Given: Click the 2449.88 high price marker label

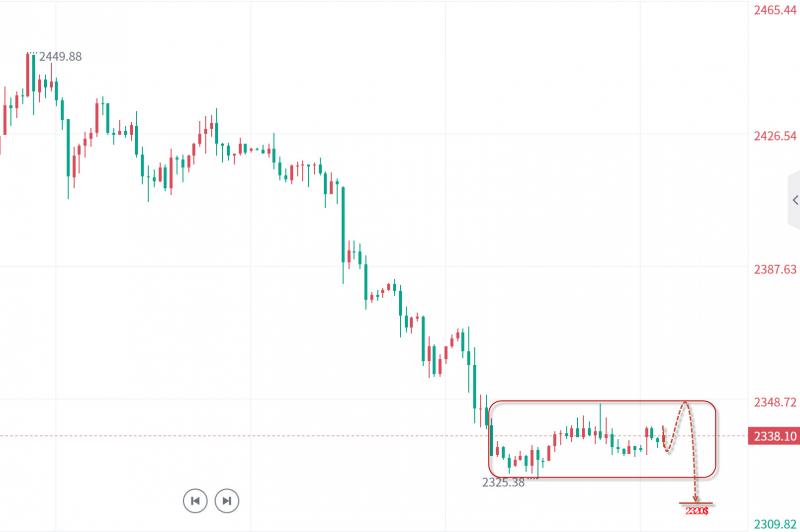Looking at the screenshot, I should (x=60, y=57).
